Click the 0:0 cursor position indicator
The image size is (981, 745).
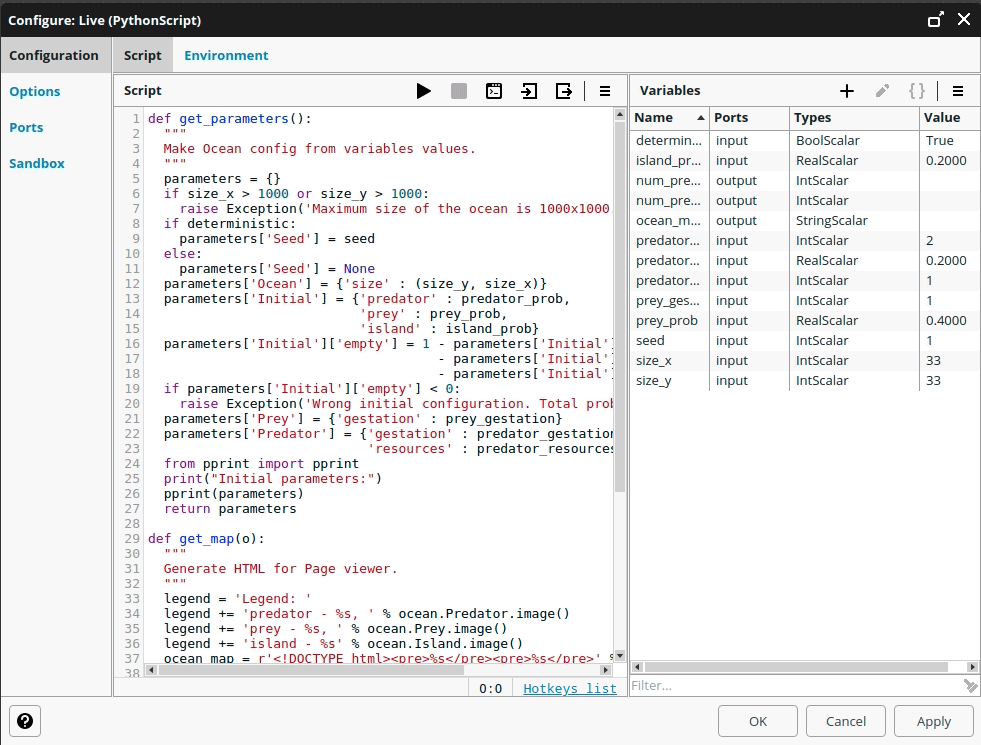490,689
